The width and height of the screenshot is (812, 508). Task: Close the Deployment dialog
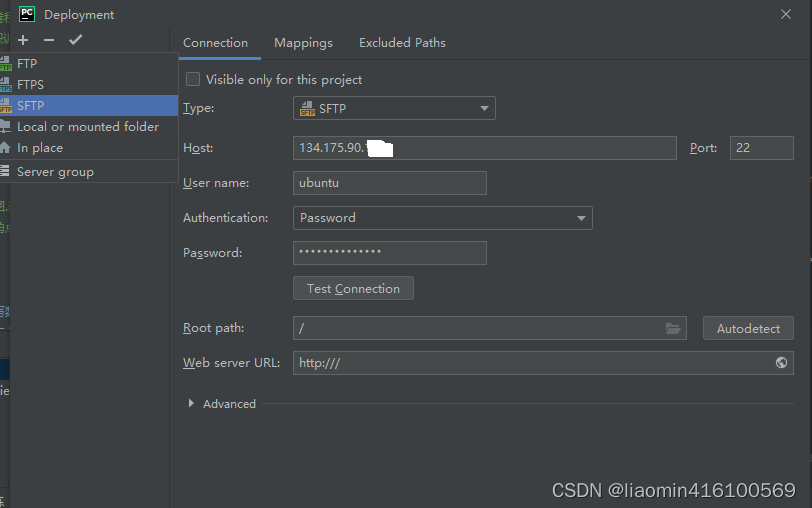(786, 14)
